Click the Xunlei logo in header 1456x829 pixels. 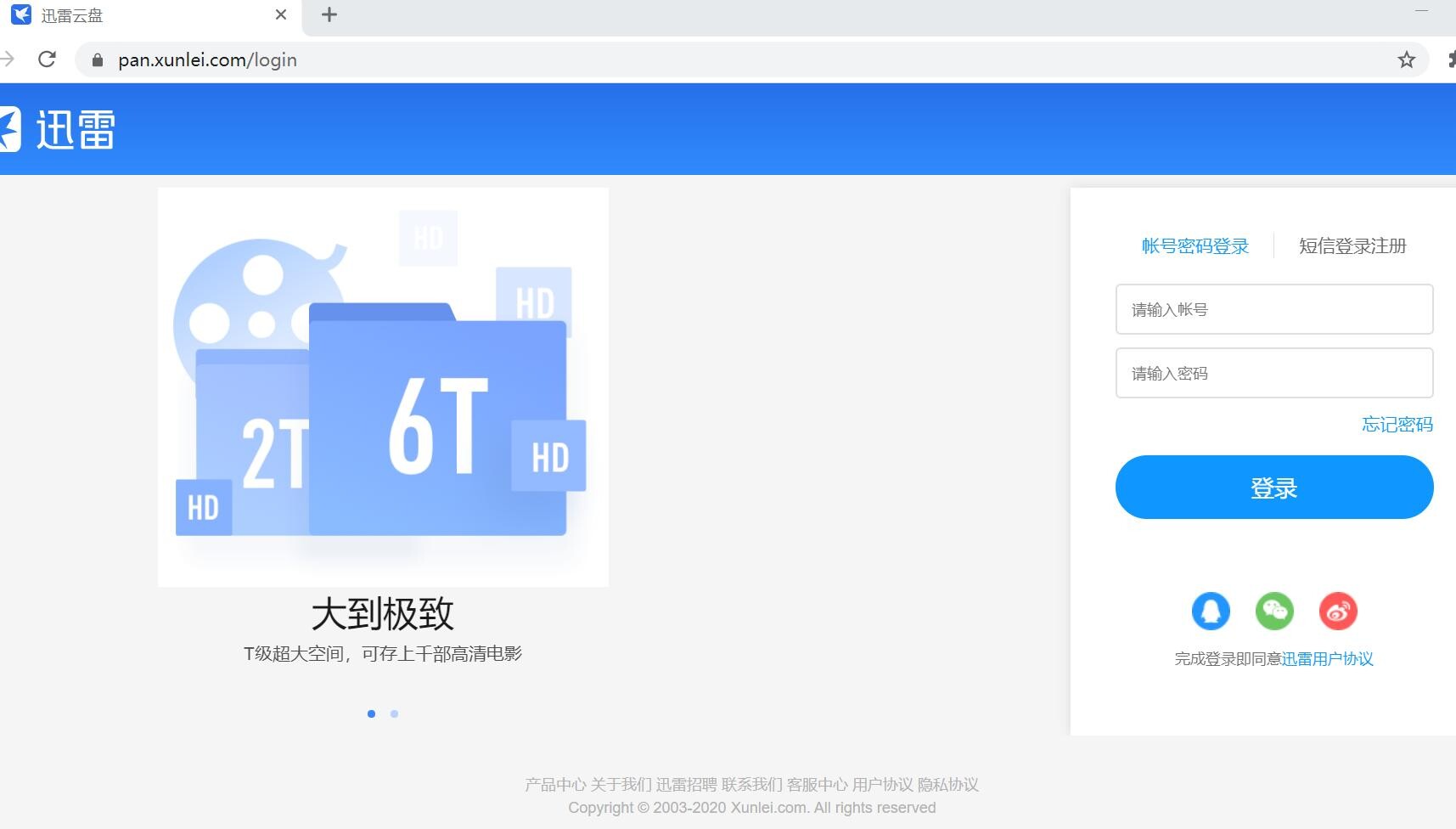pos(59,130)
